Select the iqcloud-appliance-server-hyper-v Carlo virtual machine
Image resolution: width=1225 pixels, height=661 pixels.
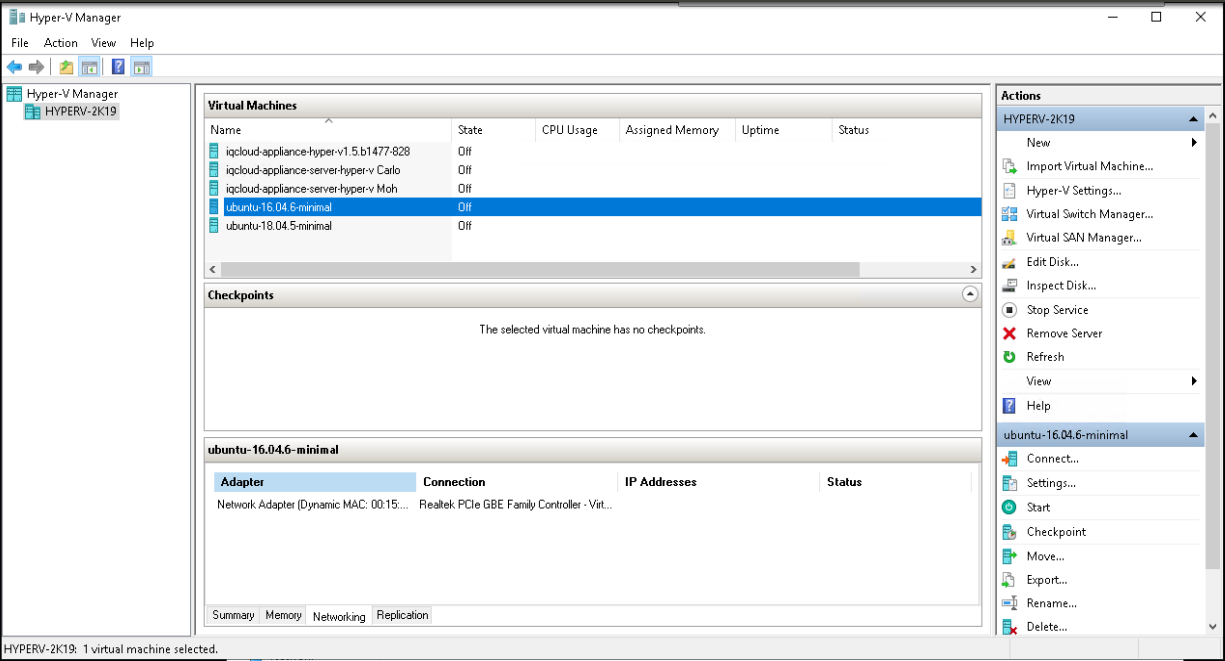[x=313, y=170]
